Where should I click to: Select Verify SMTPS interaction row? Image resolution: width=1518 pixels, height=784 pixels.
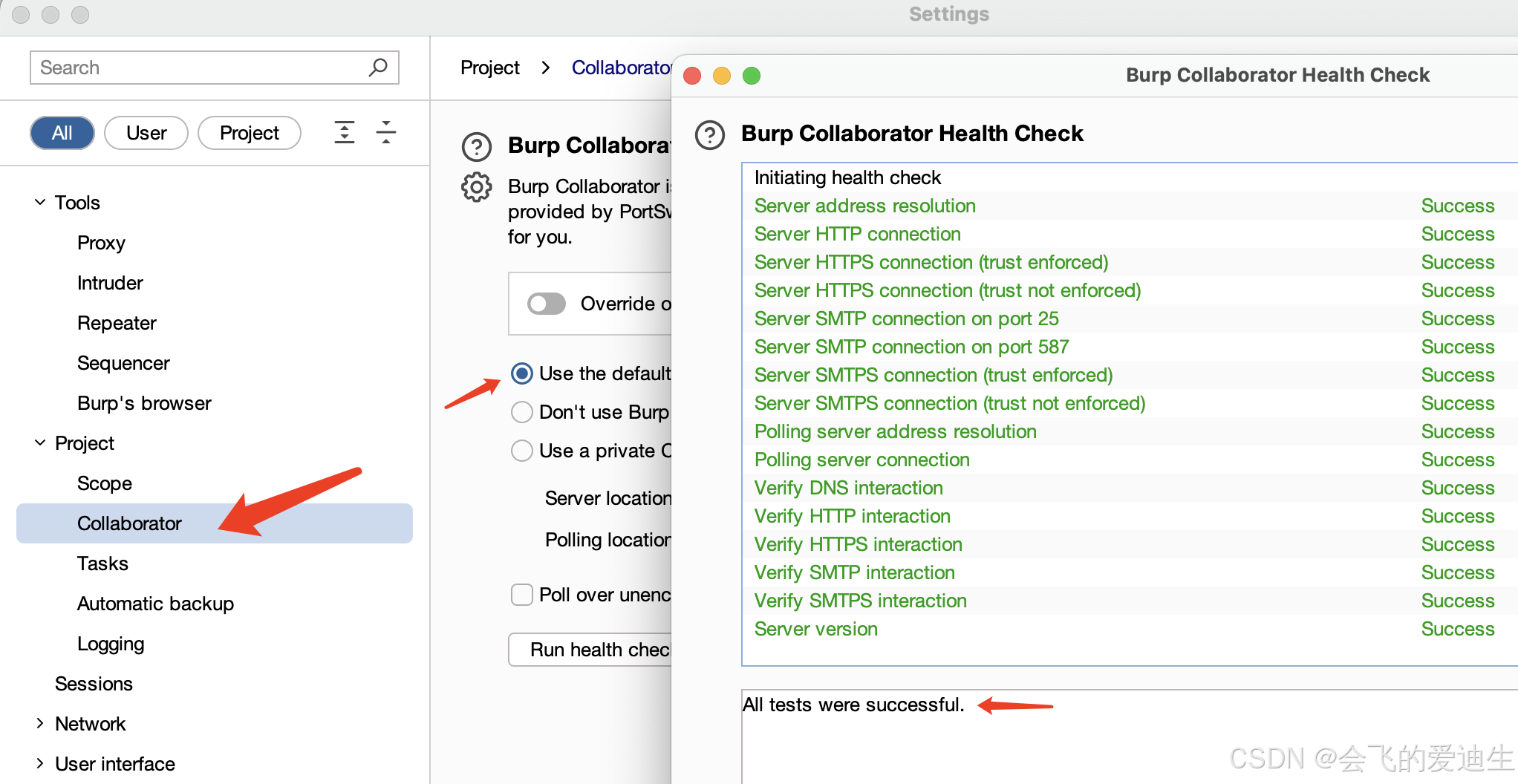(1130, 601)
